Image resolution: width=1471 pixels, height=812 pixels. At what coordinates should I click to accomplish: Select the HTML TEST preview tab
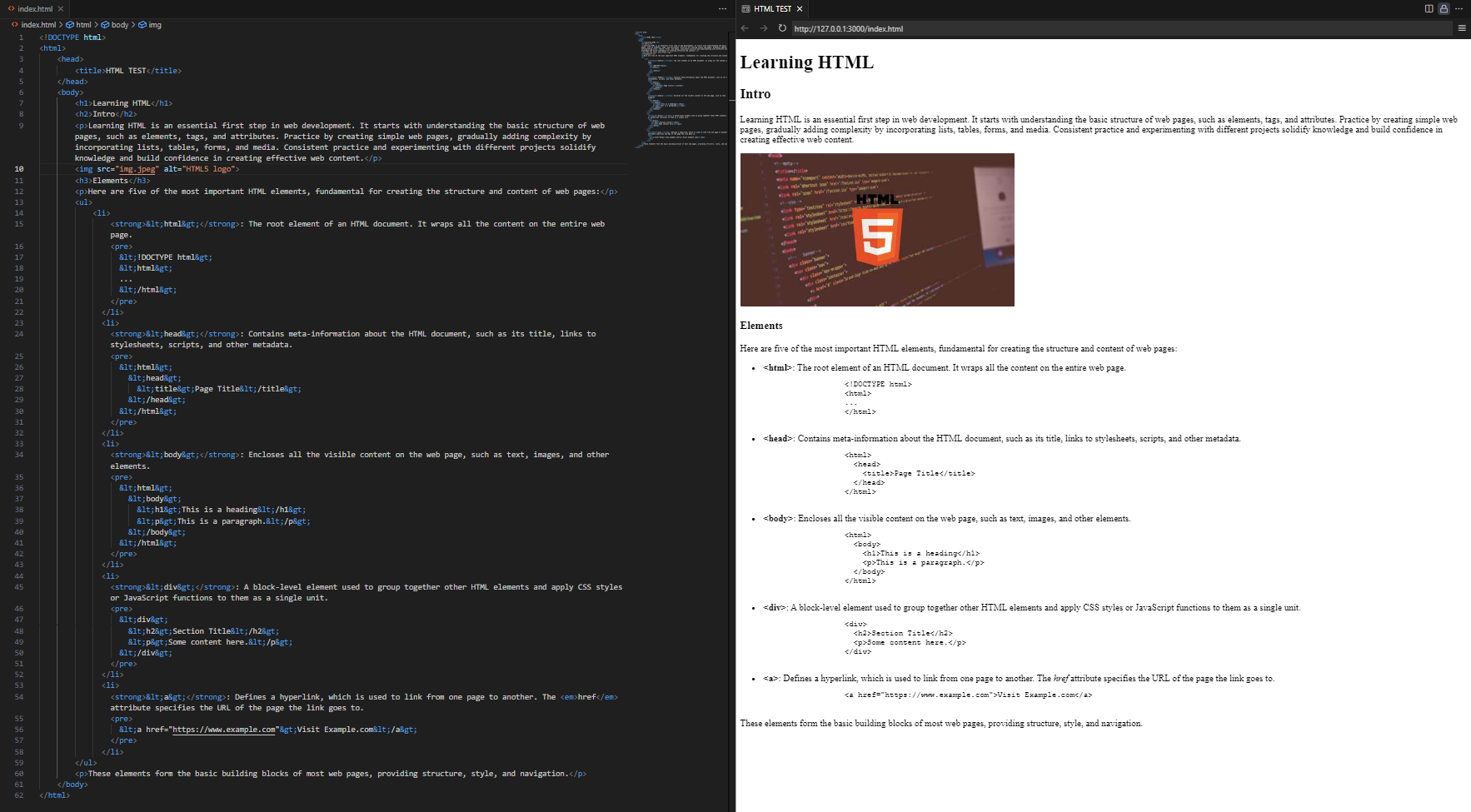pos(772,9)
